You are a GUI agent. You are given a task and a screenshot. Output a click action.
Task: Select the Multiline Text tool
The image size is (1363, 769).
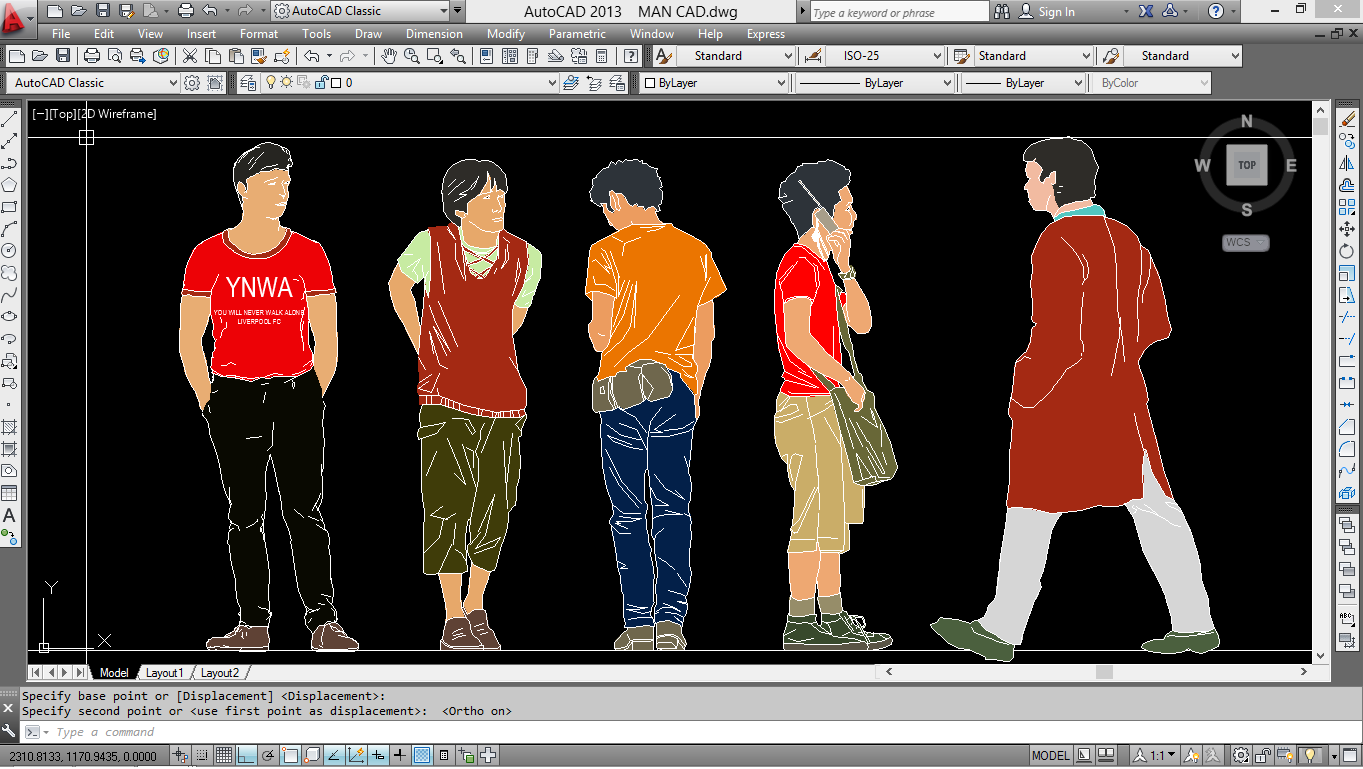click(x=9, y=516)
